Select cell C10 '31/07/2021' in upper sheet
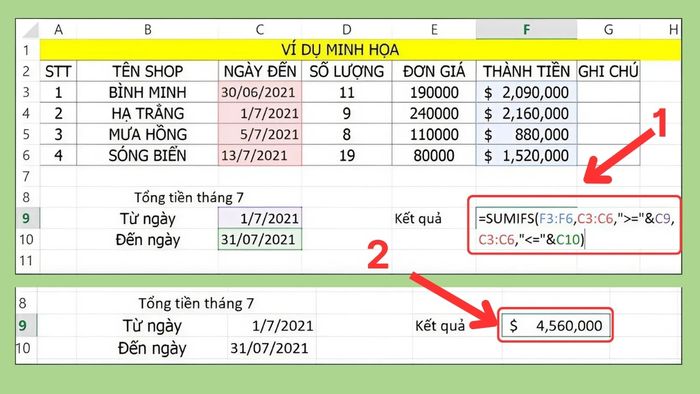Image resolution: width=700 pixels, height=394 pixels. click(x=260, y=240)
